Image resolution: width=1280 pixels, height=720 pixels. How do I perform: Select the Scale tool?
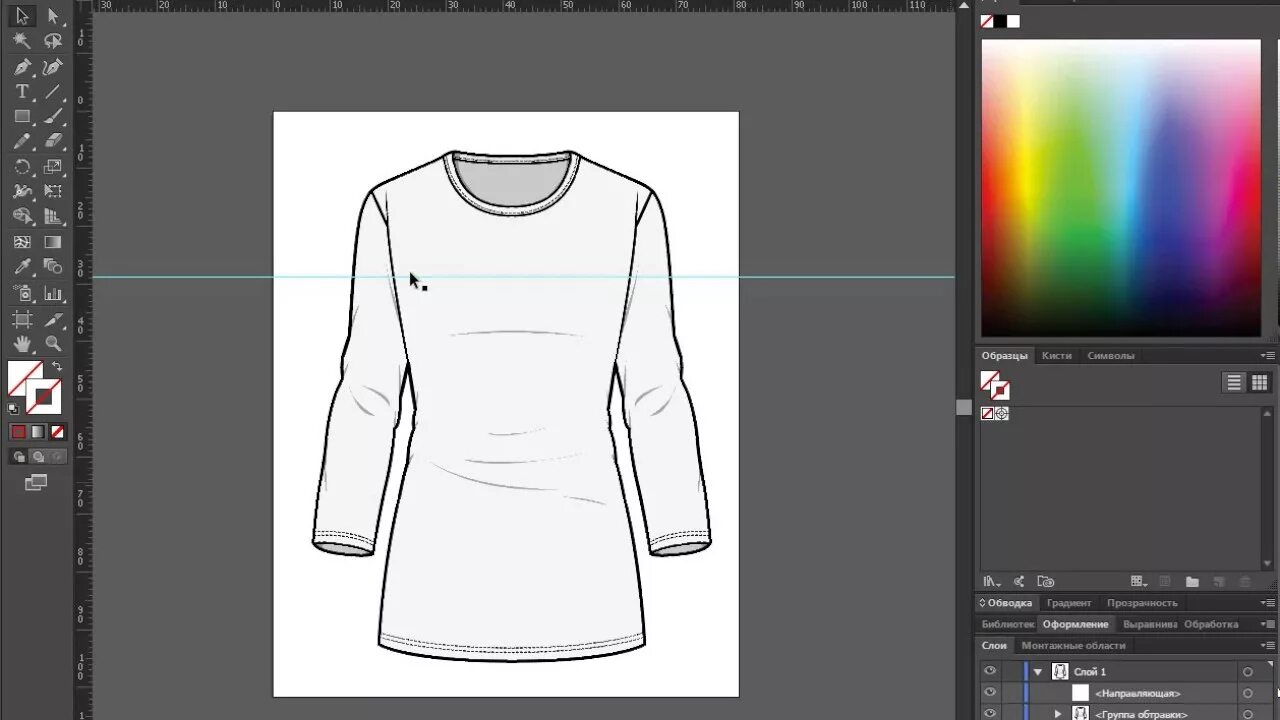[53, 167]
